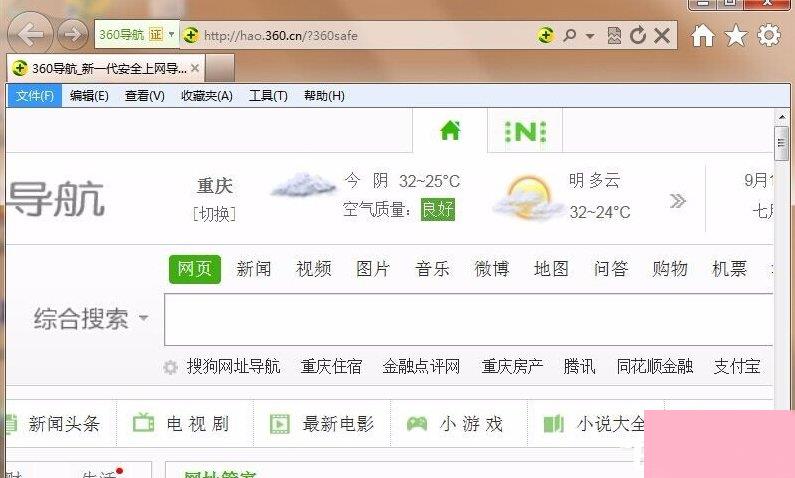
Task: Select the 图片 search category
Action: [x=373, y=269]
